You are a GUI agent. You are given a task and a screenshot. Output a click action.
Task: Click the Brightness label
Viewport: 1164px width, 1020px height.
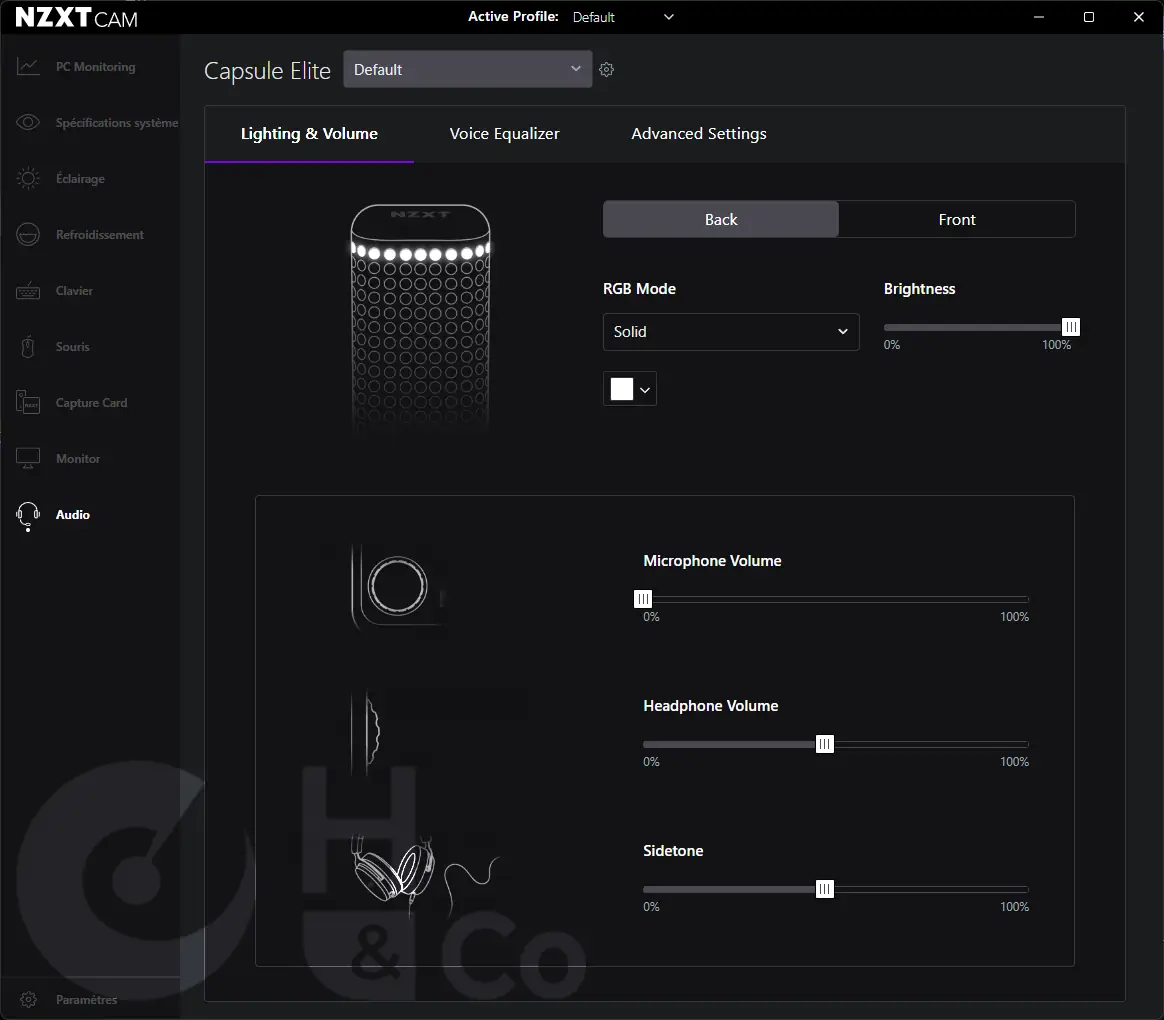919,289
